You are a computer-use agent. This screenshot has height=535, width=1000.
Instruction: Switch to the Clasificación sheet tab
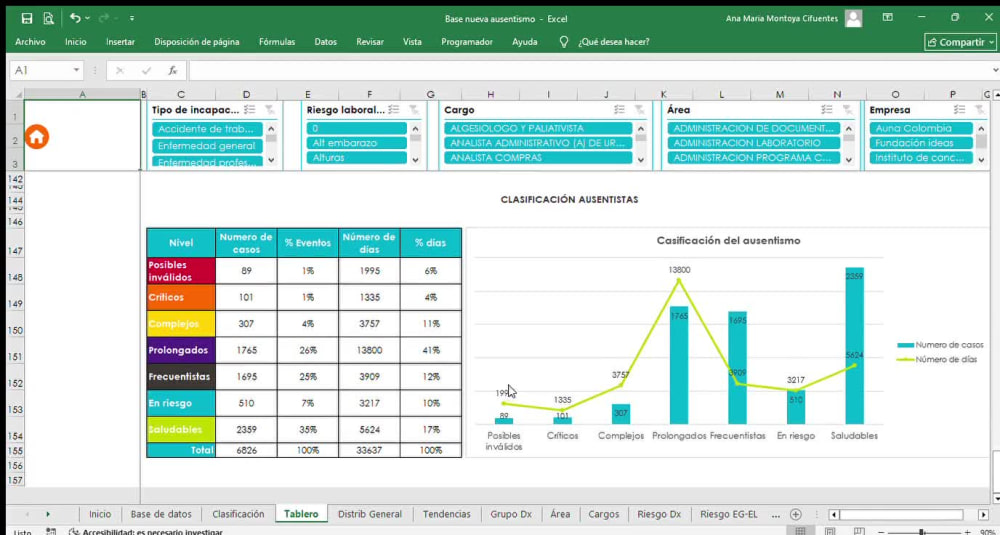[x=238, y=514]
